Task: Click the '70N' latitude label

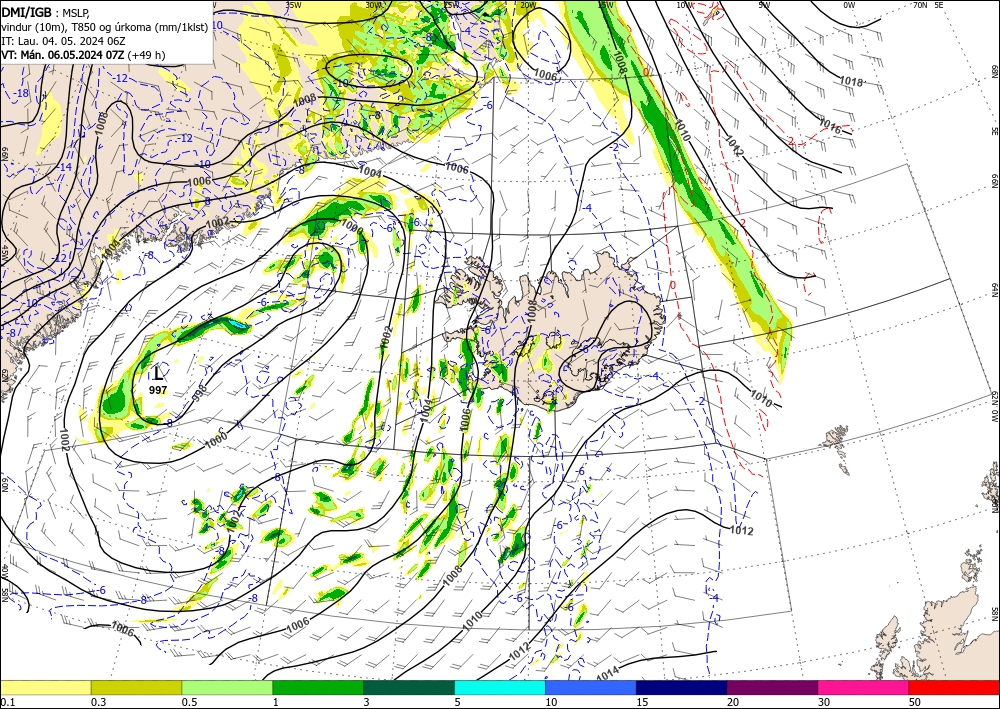Action: tap(920, 5)
